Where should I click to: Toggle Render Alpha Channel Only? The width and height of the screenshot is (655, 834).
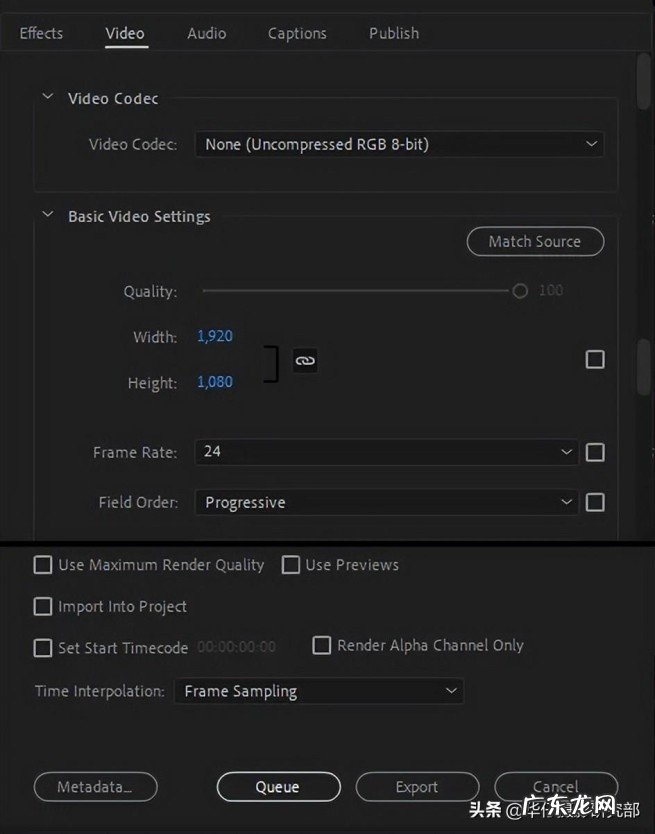coord(322,646)
